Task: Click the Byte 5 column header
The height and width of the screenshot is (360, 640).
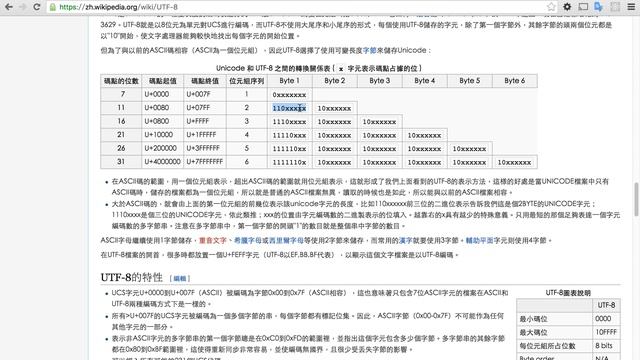Action: (469, 81)
